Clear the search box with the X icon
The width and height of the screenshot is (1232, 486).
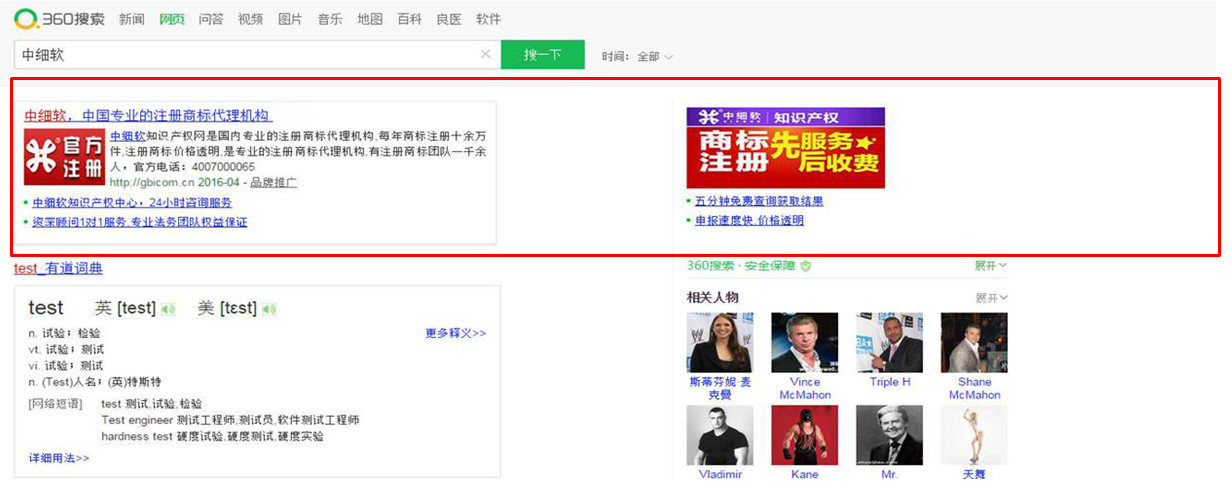pyautogui.click(x=486, y=55)
